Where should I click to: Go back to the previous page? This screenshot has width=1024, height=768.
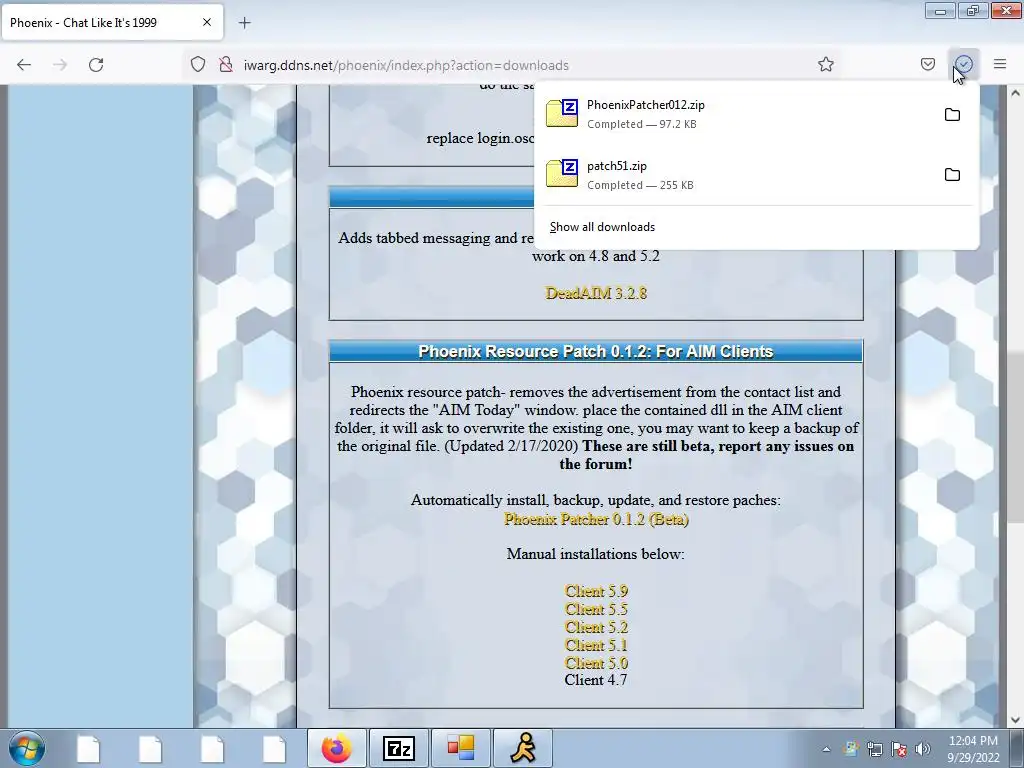24,65
